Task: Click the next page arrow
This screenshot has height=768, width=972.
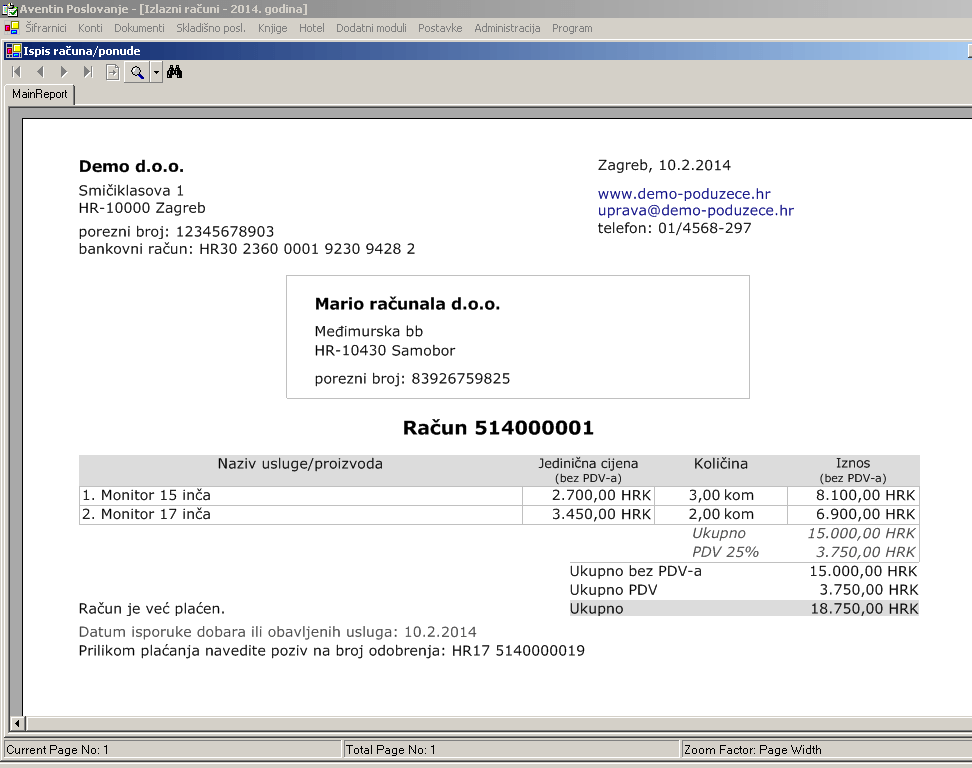Action: tap(63, 72)
